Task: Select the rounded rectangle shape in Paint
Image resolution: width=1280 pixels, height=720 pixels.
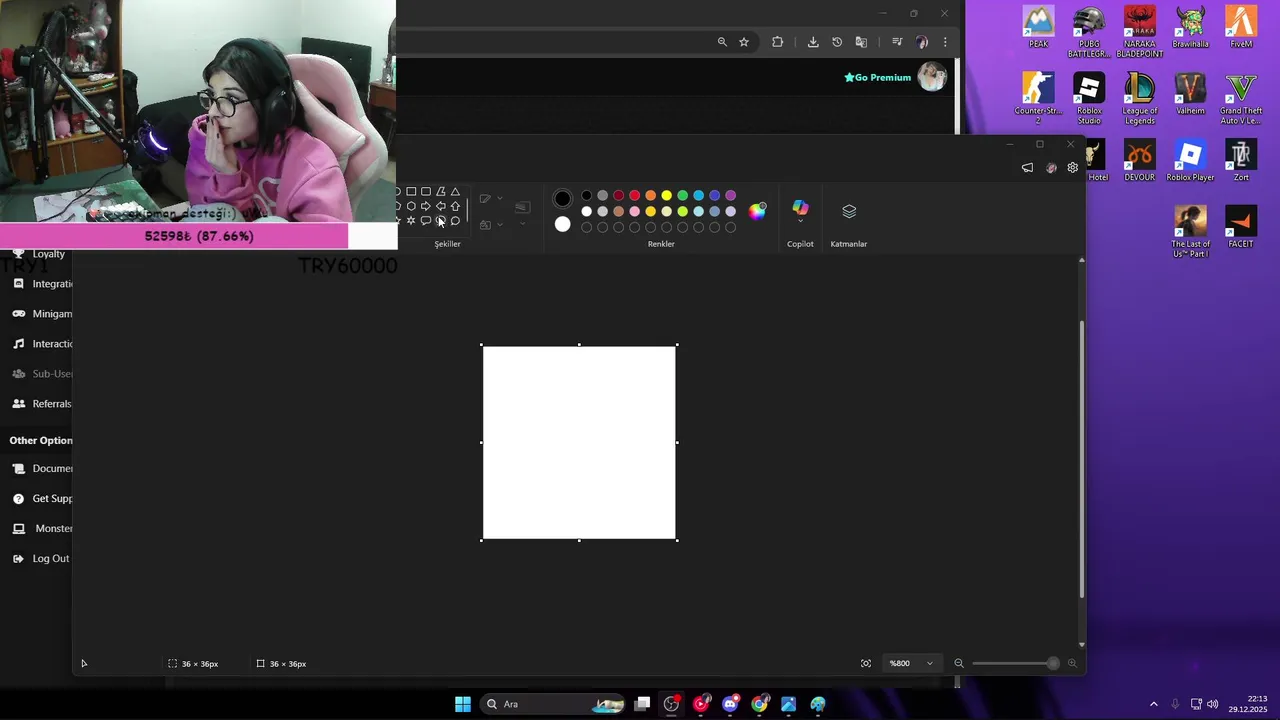Action: pos(426,192)
